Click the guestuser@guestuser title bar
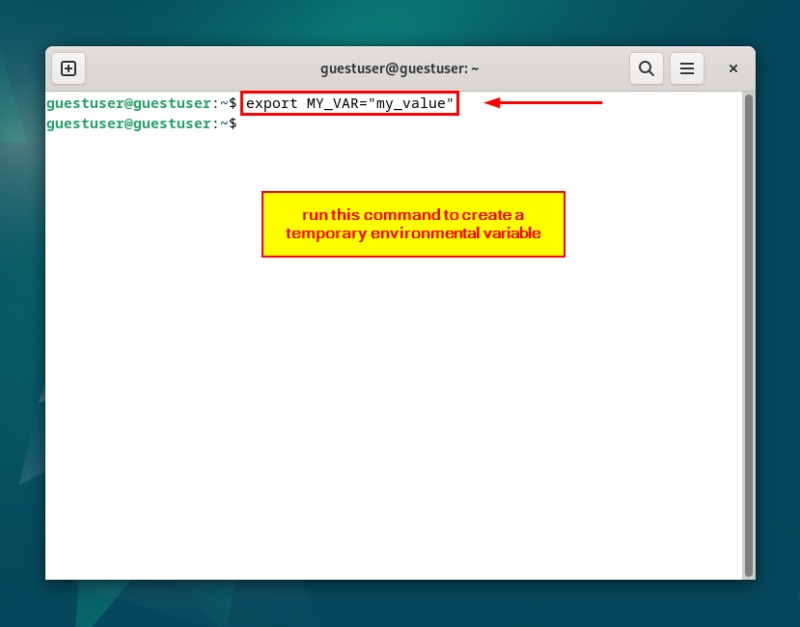 [399, 68]
